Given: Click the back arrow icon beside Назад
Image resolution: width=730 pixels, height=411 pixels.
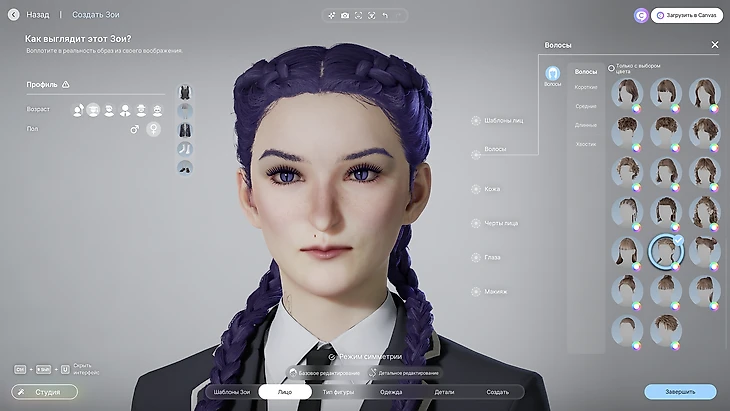Looking at the screenshot, I should pos(14,15).
